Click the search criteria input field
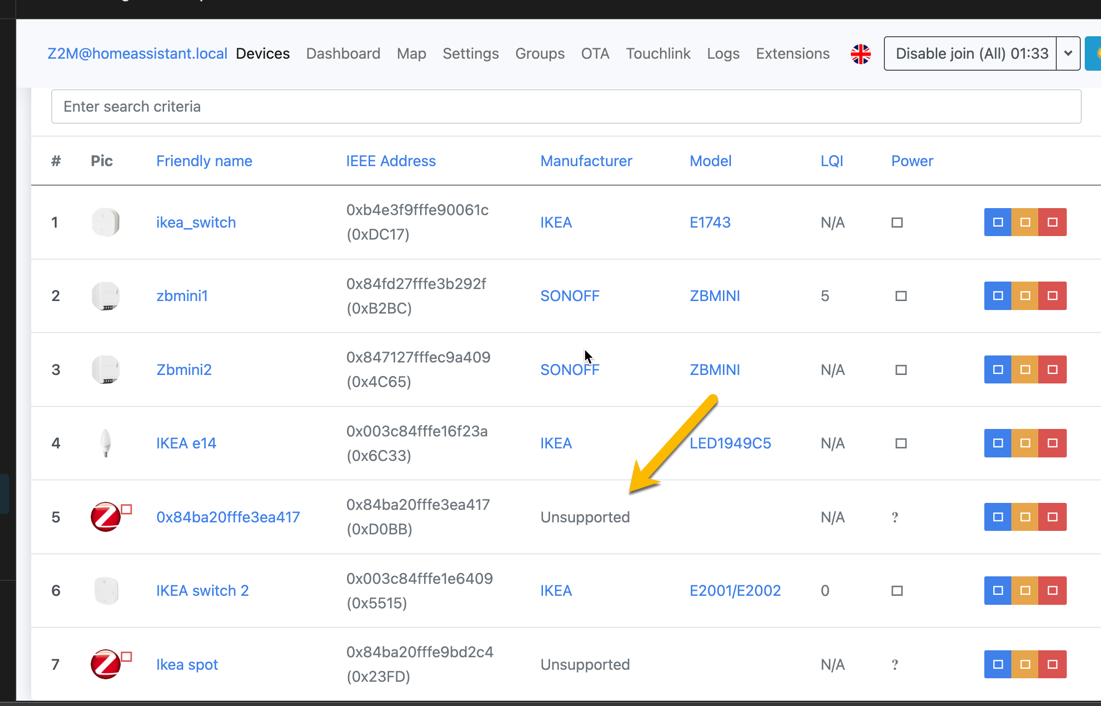The image size is (1101, 706). 565,106
